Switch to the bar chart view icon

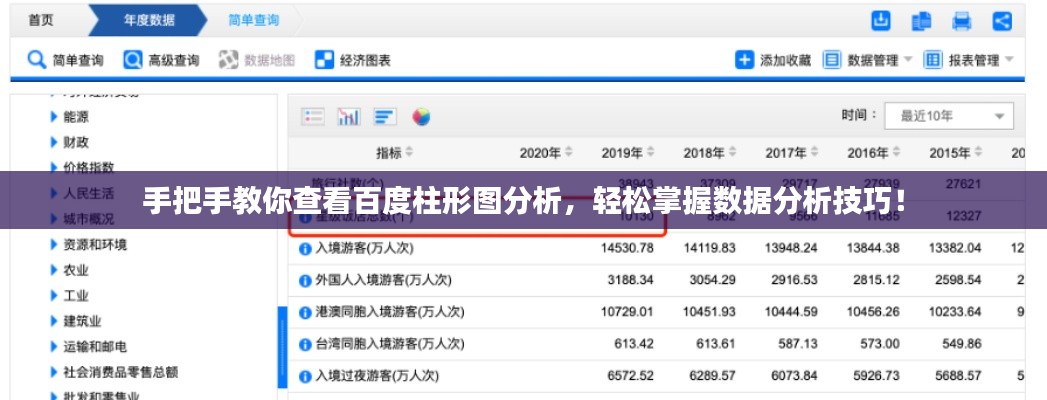(349, 117)
